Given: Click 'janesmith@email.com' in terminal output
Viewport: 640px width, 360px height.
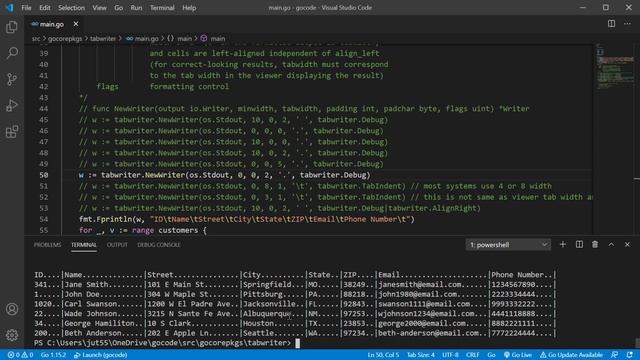Looking at the screenshot, I should coord(420,284).
